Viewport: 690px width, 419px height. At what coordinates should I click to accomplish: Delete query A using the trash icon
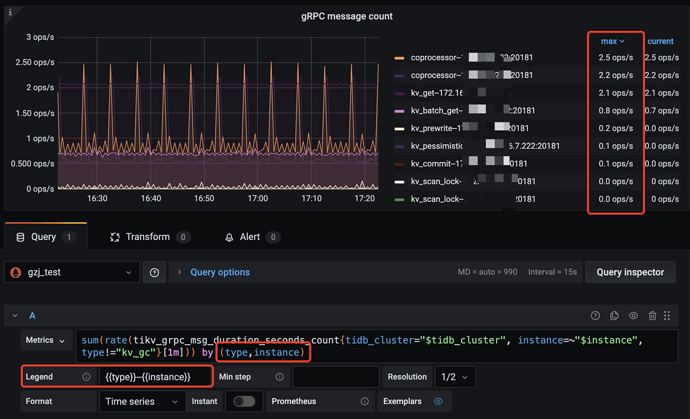tap(652, 316)
